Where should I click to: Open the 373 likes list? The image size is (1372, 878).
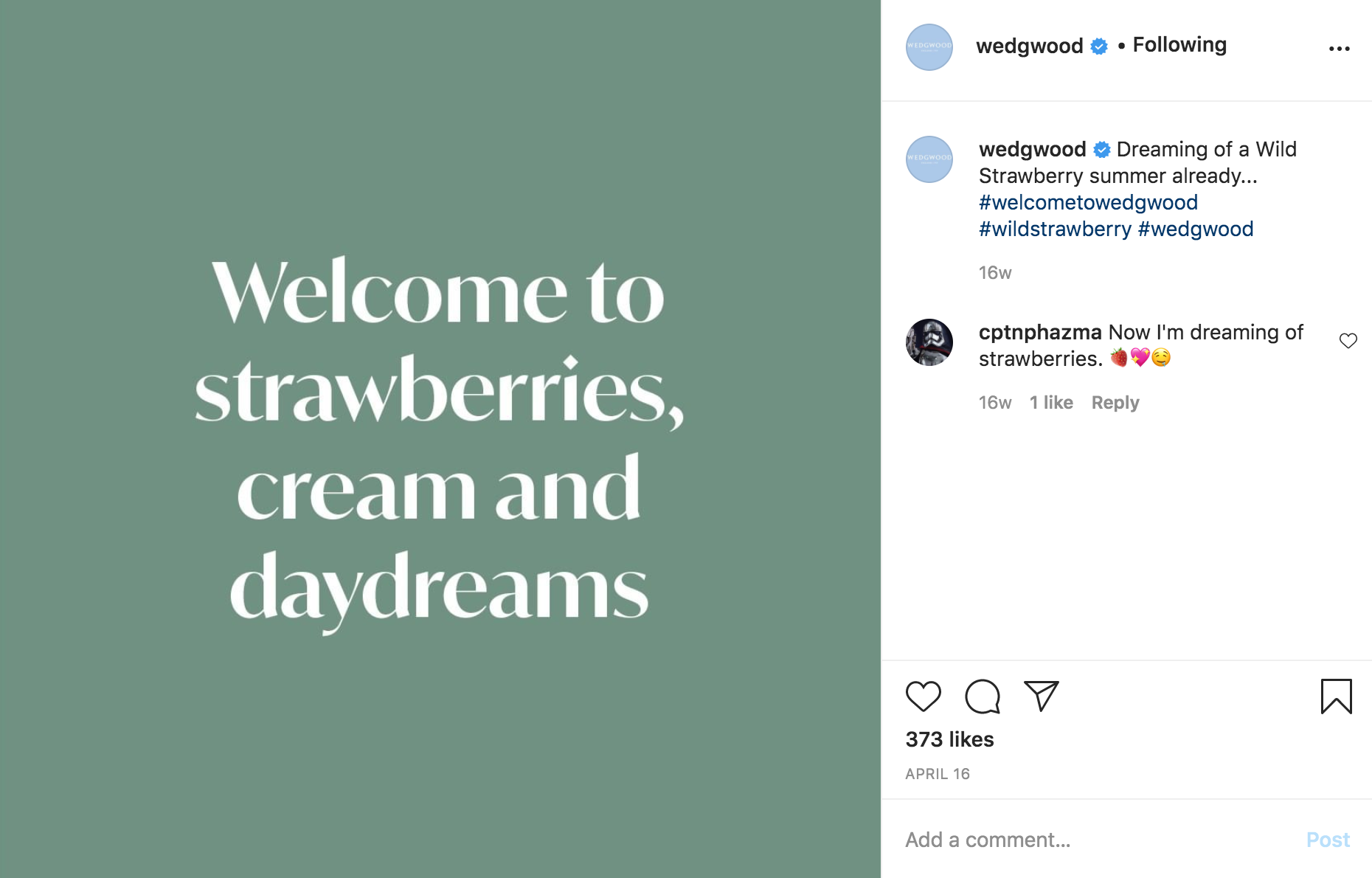tap(949, 739)
